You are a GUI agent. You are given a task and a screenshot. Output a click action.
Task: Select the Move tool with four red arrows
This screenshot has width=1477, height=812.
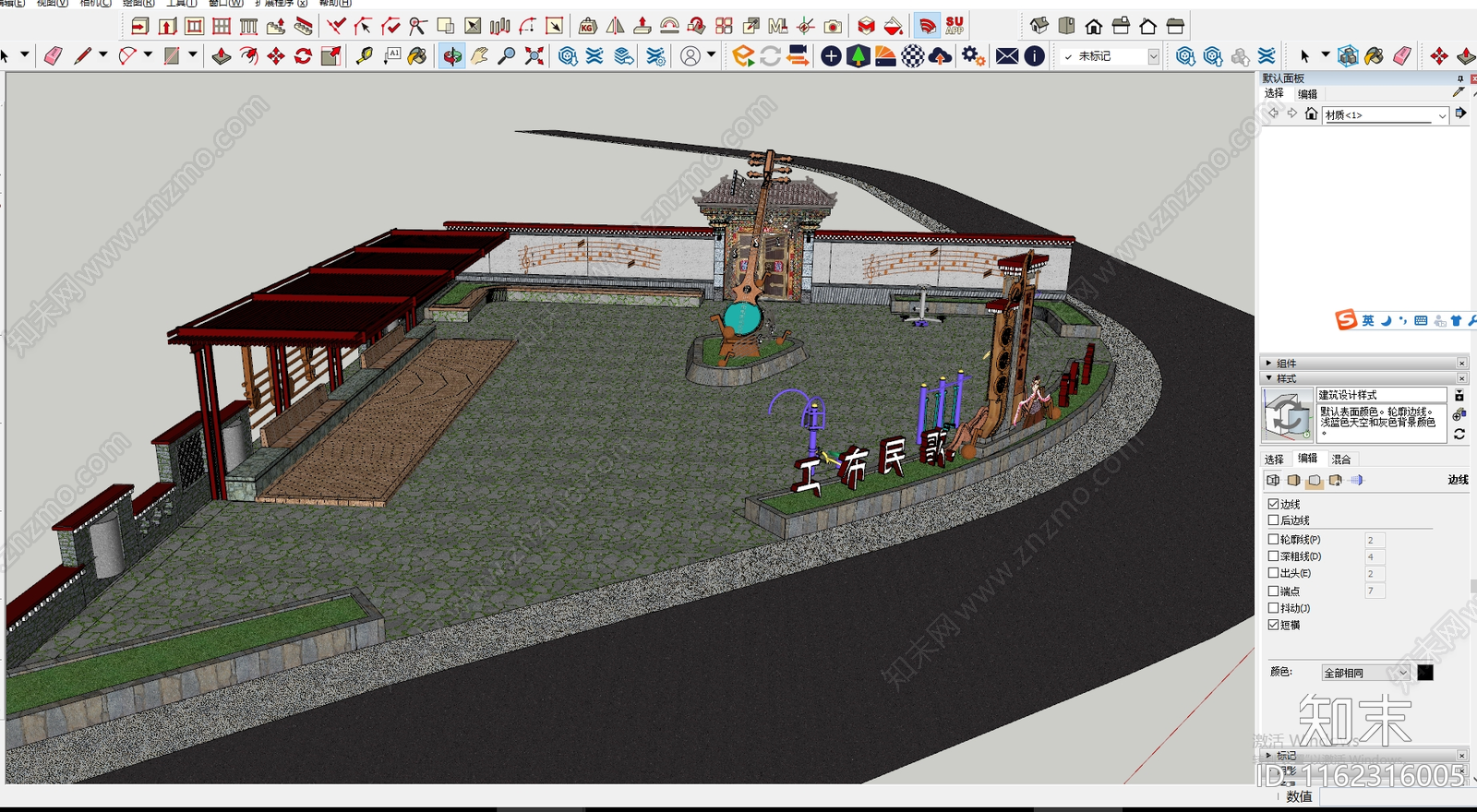276,56
